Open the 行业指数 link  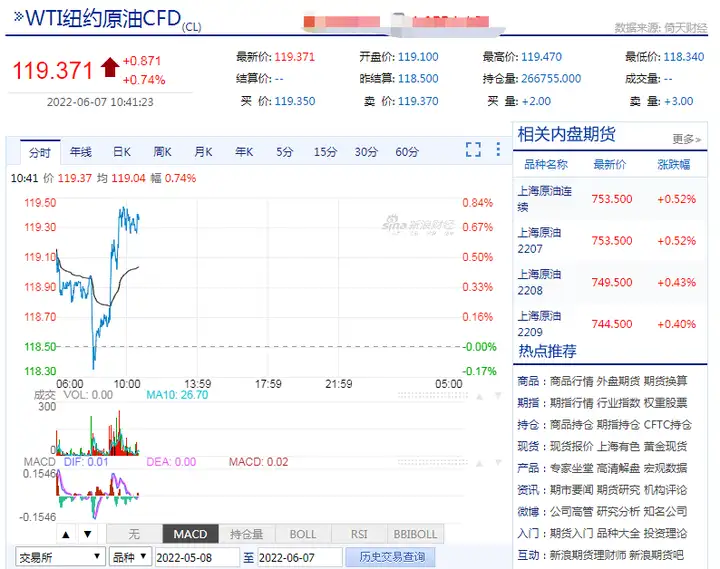click(x=619, y=403)
